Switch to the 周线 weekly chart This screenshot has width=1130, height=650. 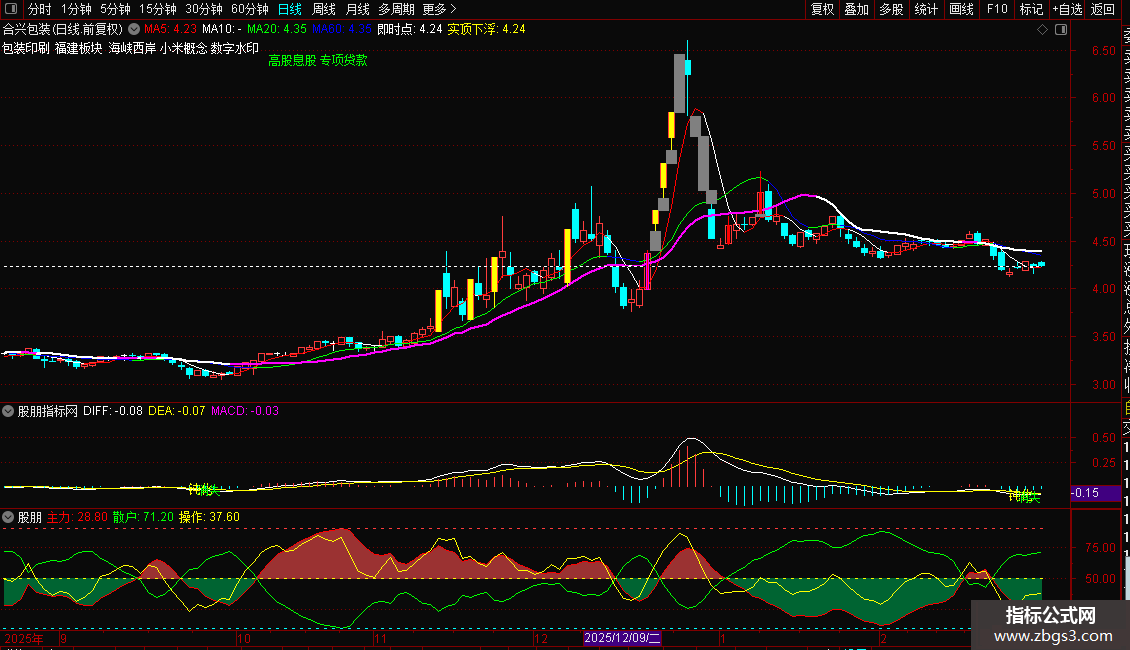pyautogui.click(x=324, y=9)
